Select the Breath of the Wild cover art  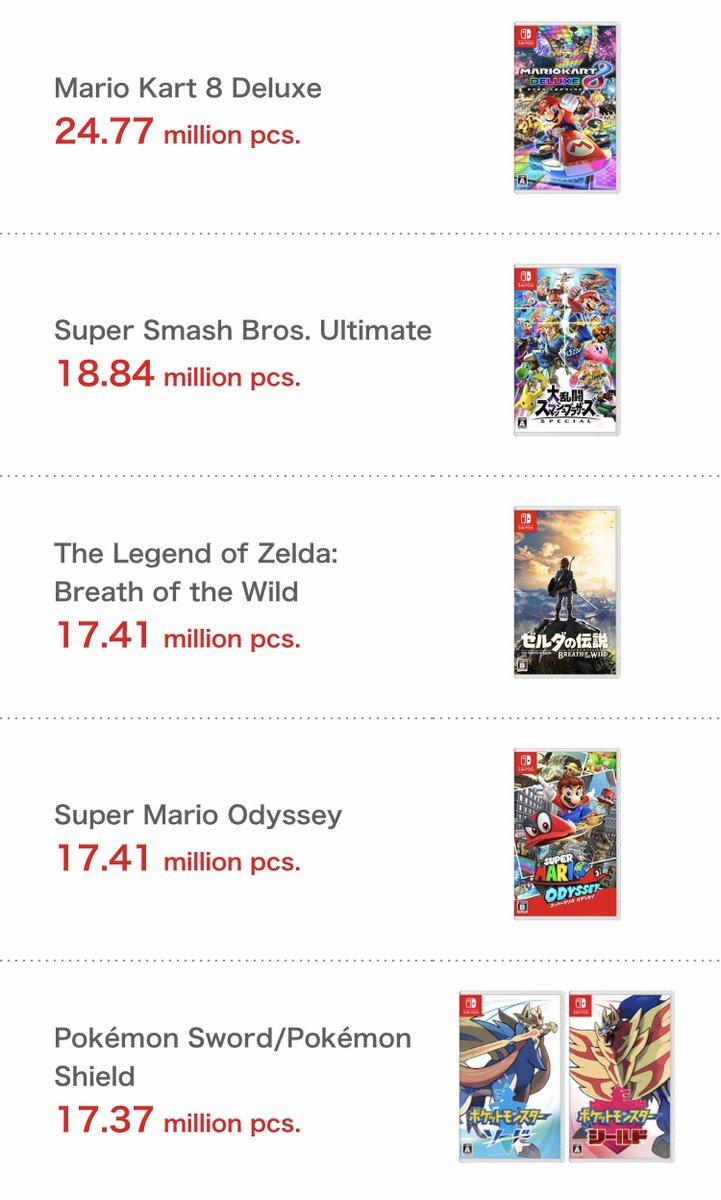pos(566,592)
